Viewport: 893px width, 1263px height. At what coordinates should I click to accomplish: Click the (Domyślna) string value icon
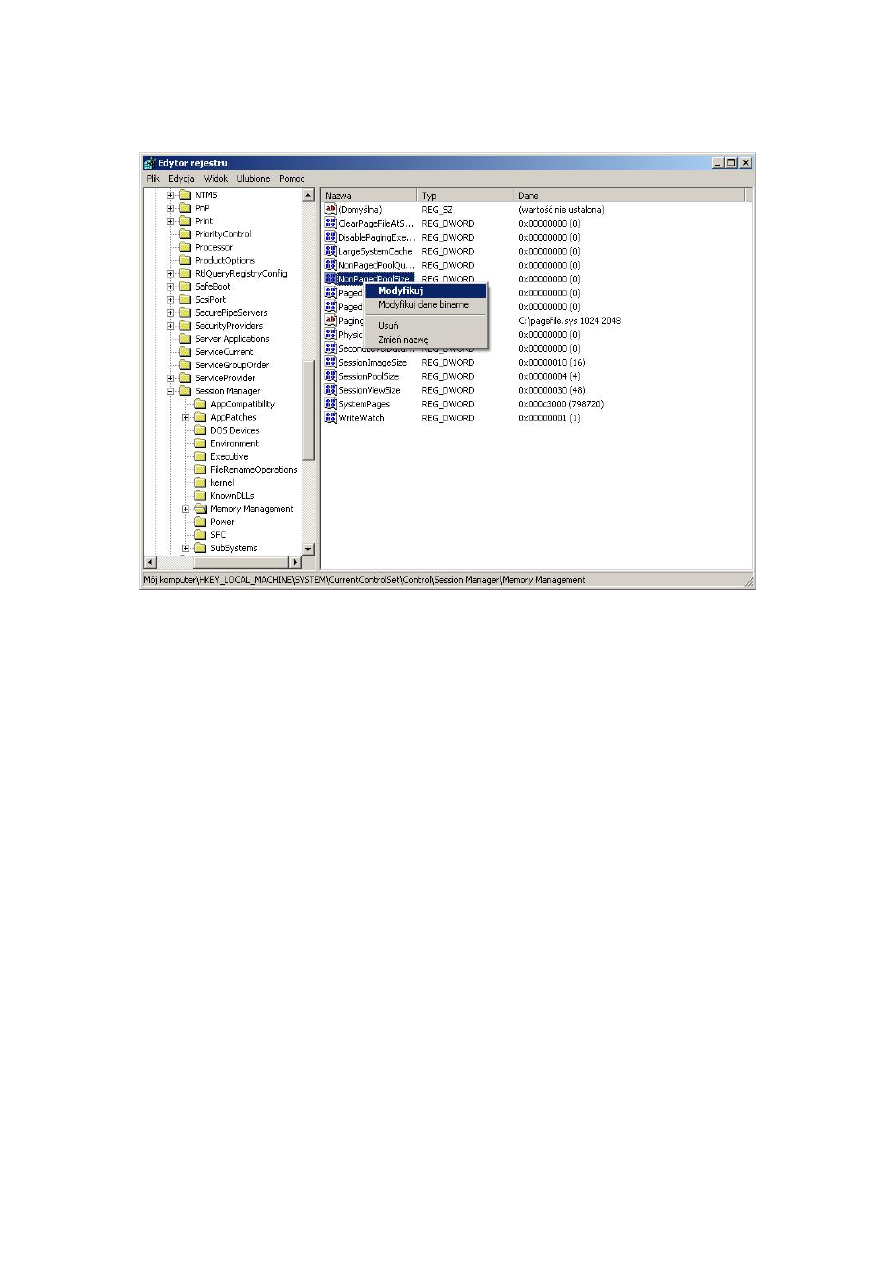coord(330,209)
